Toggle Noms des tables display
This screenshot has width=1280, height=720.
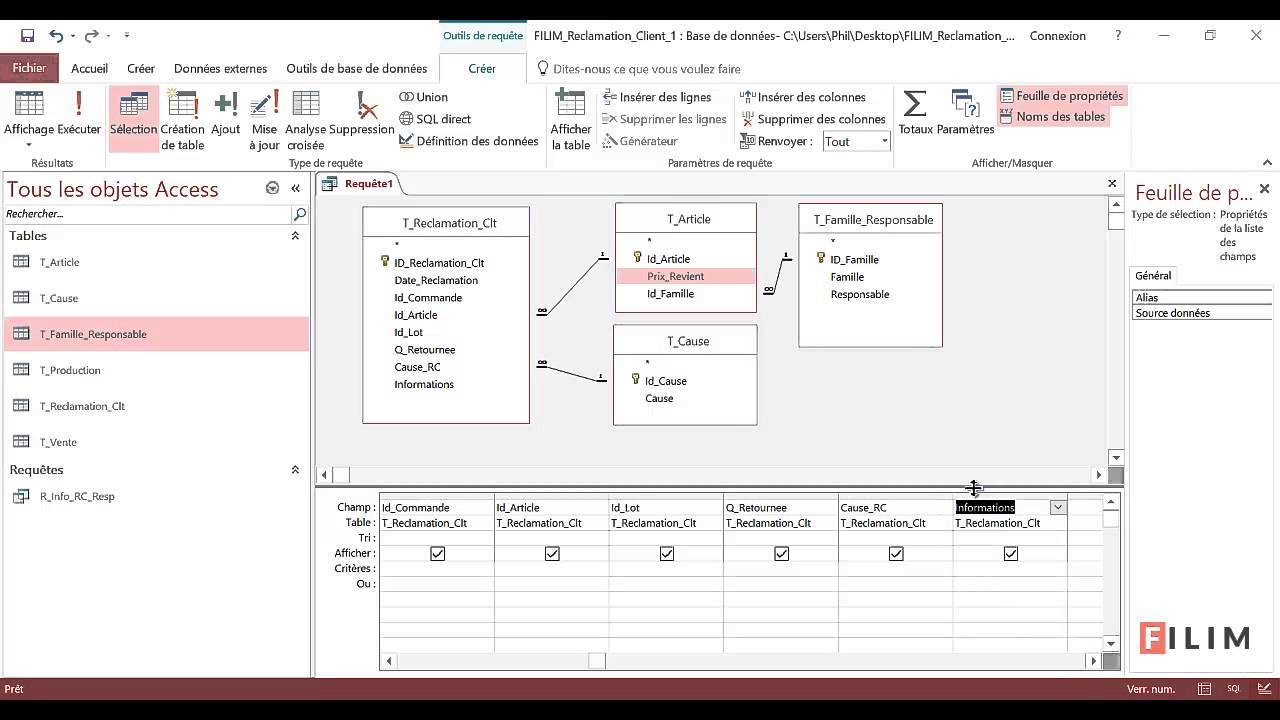coord(1052,116)
